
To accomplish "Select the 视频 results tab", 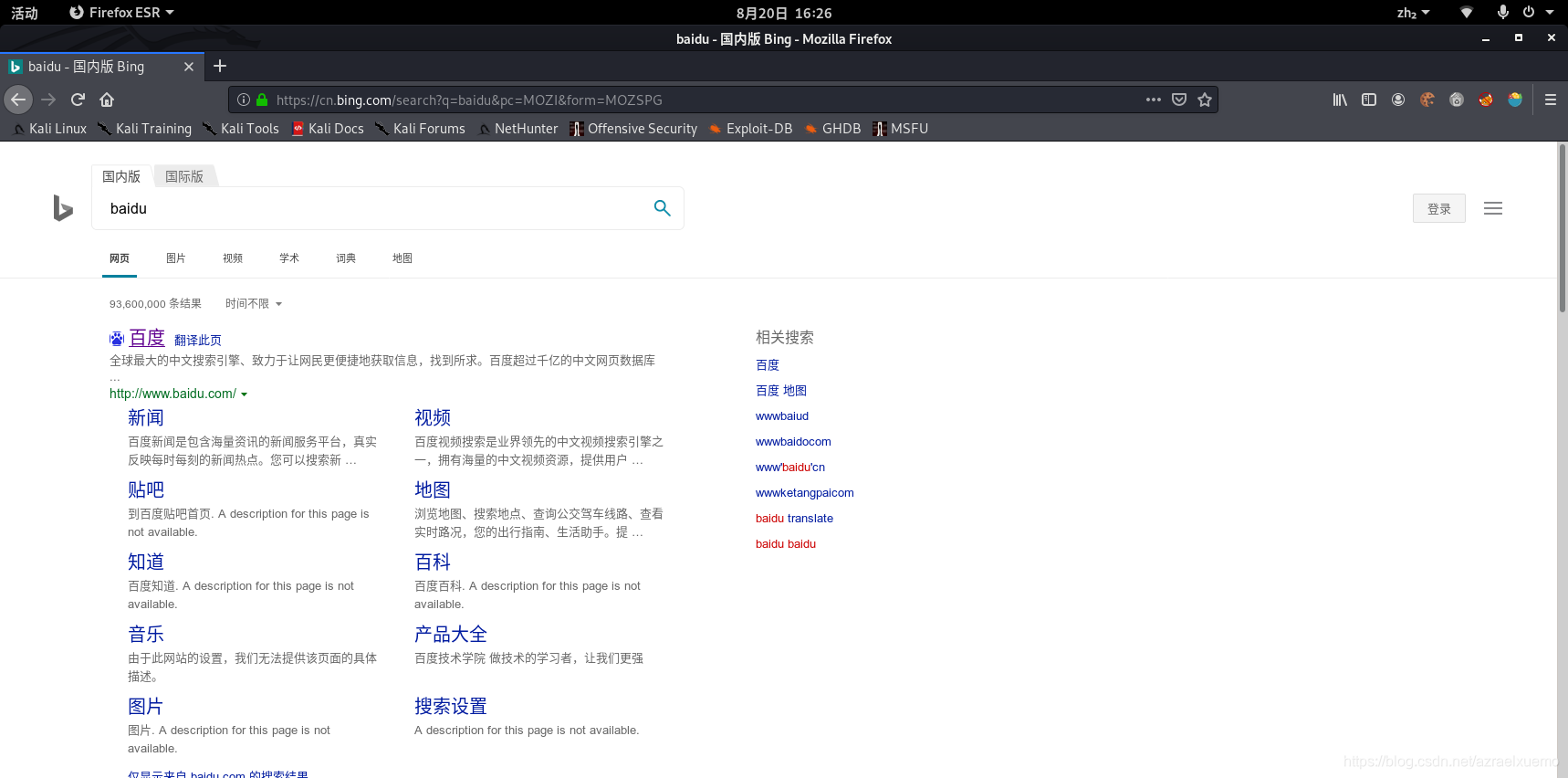I will coord(233,258).
